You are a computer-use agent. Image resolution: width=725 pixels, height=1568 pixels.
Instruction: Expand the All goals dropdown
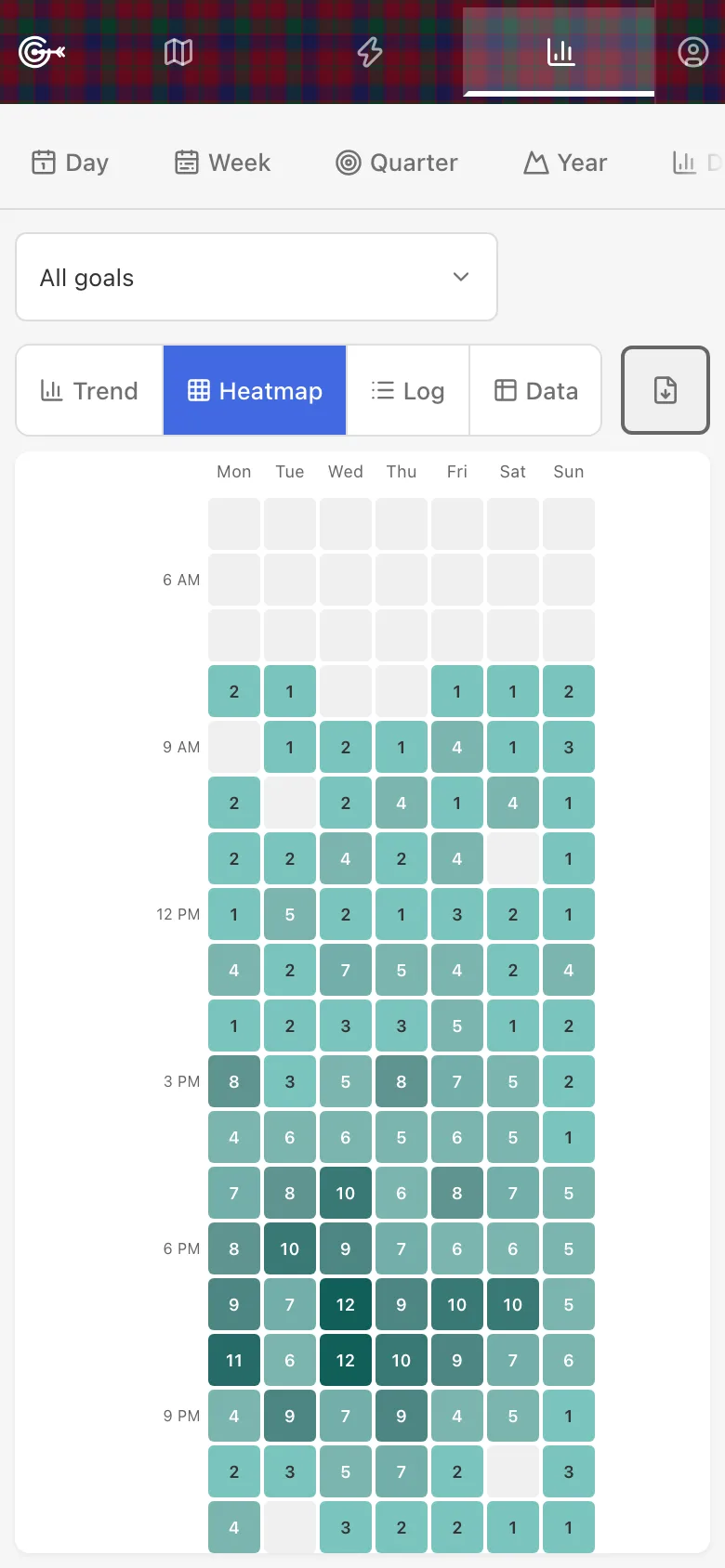(257, 277)
